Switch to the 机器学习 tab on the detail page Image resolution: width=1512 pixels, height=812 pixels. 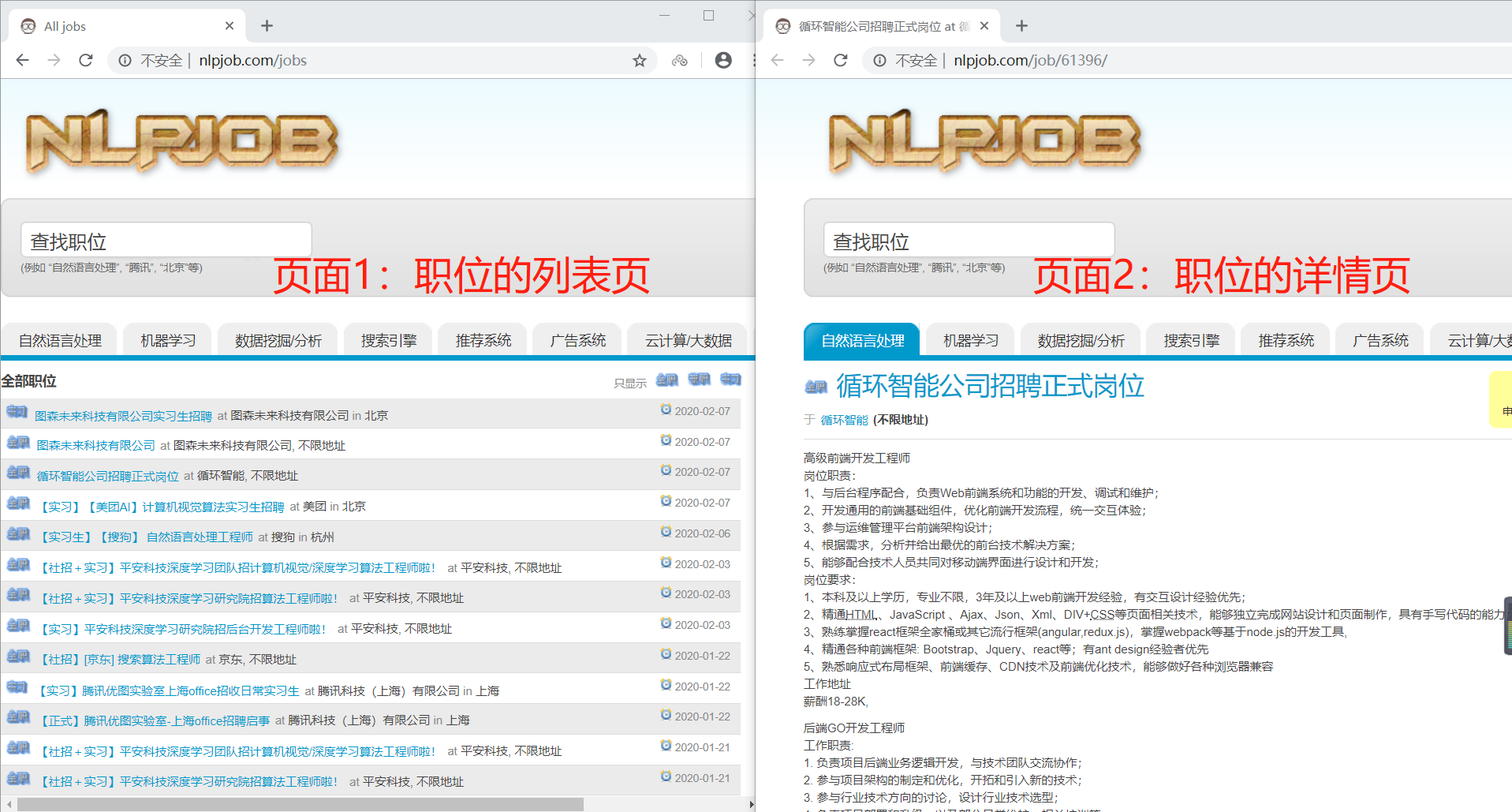click(969, 339)
